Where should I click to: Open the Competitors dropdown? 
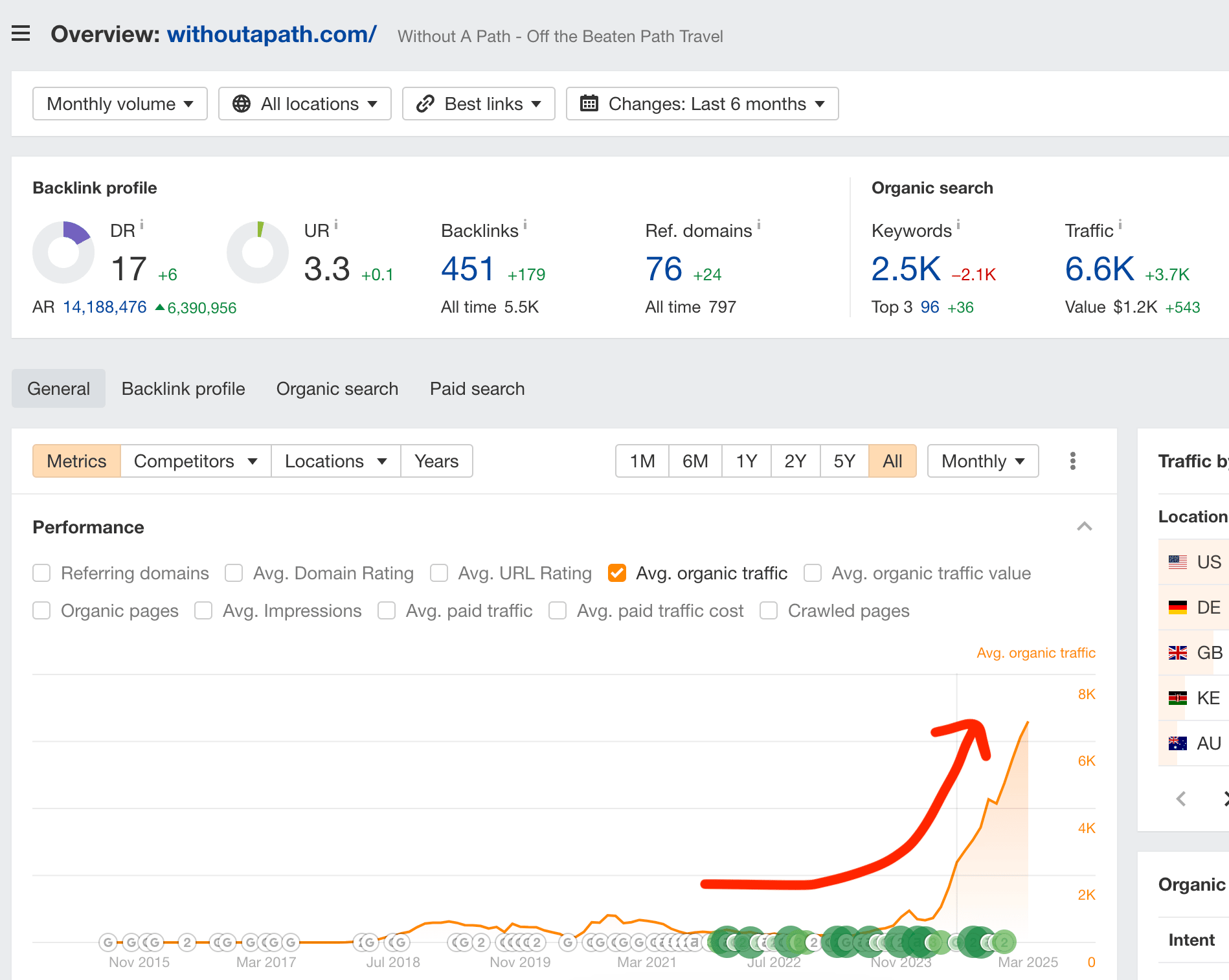pyautogui.click(x=196, y=461)
